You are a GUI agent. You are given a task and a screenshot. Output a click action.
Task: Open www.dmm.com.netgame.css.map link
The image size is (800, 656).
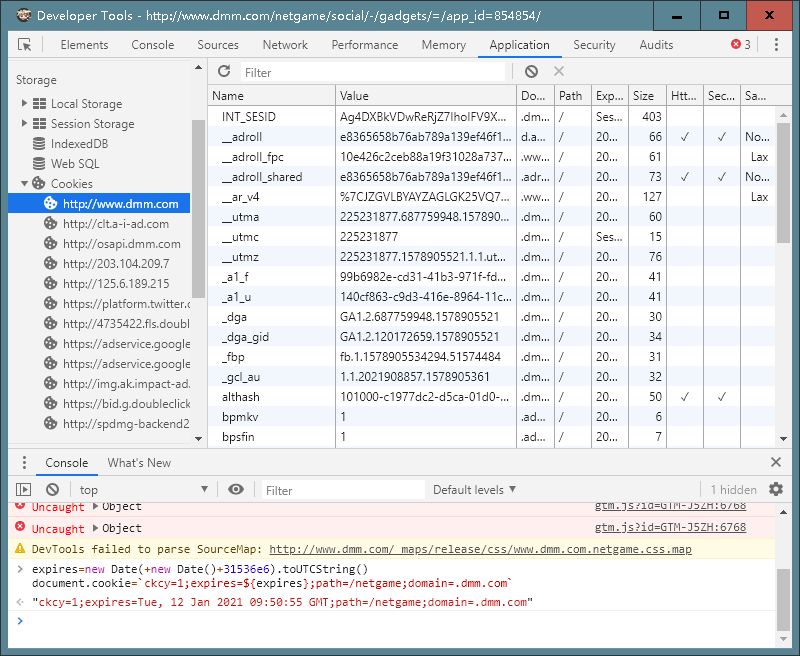coord(480,549)
